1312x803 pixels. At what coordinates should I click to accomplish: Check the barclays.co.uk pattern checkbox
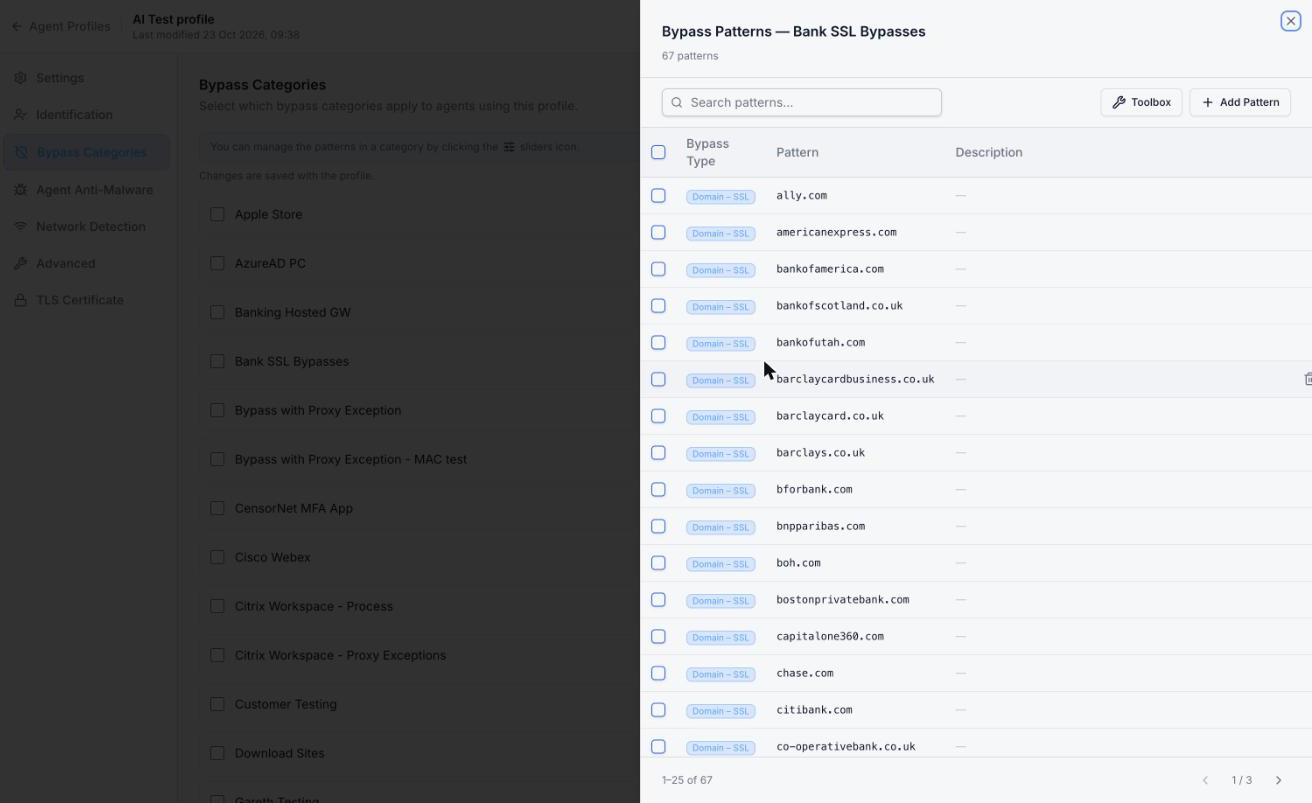[x=658, y=453]
